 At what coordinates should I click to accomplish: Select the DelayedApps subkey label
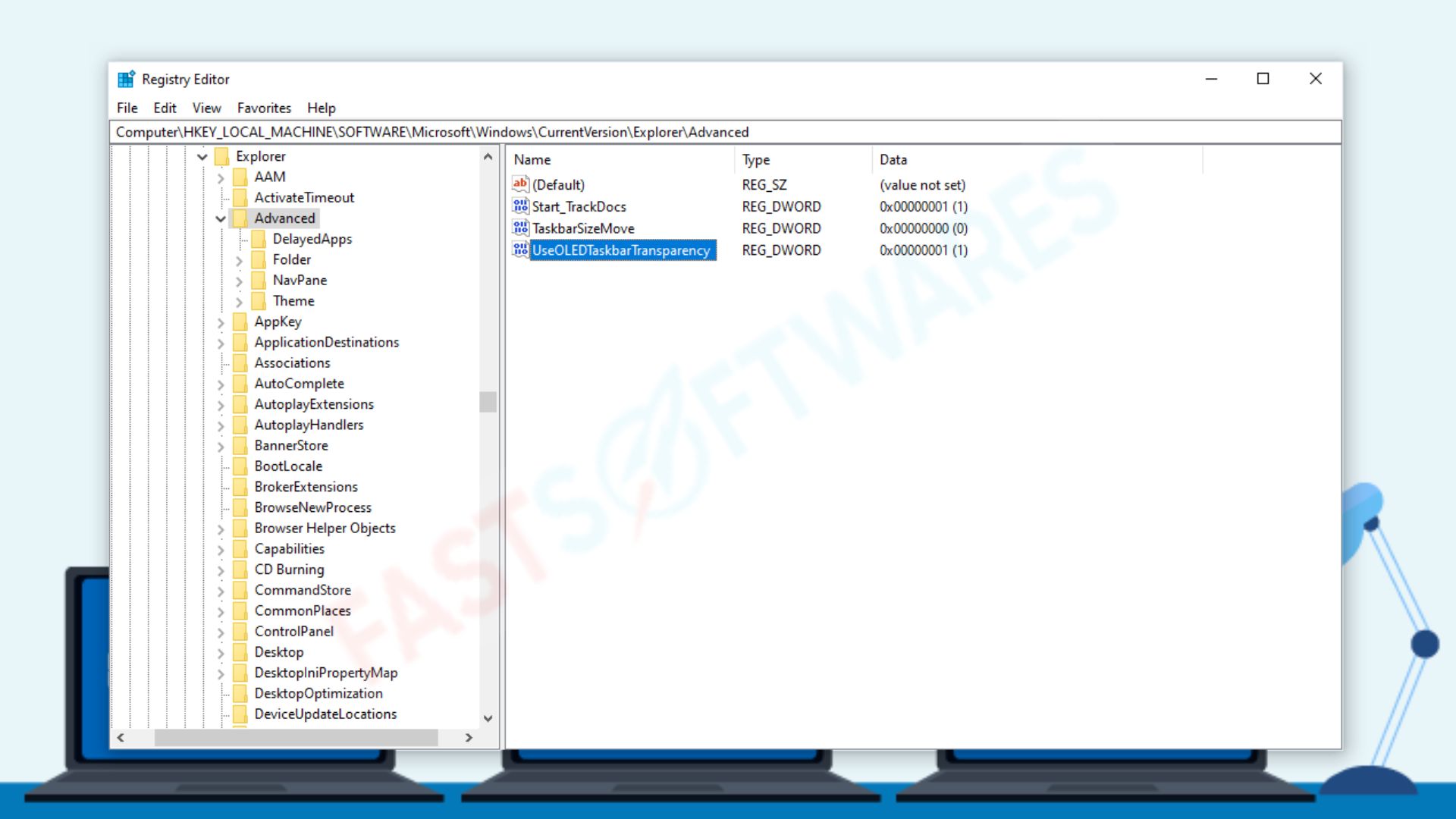pos(312,239)
